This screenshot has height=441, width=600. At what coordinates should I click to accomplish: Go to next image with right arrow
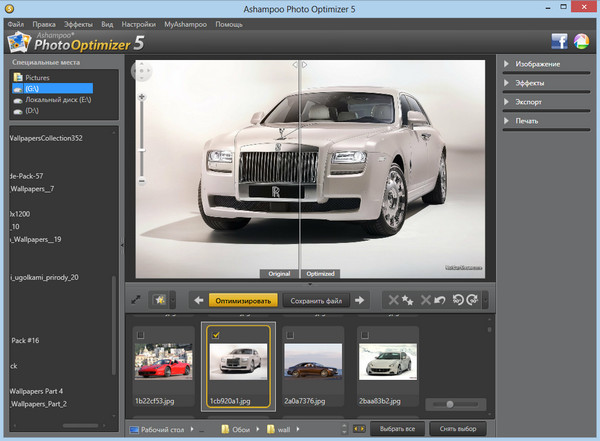(359, 301)
